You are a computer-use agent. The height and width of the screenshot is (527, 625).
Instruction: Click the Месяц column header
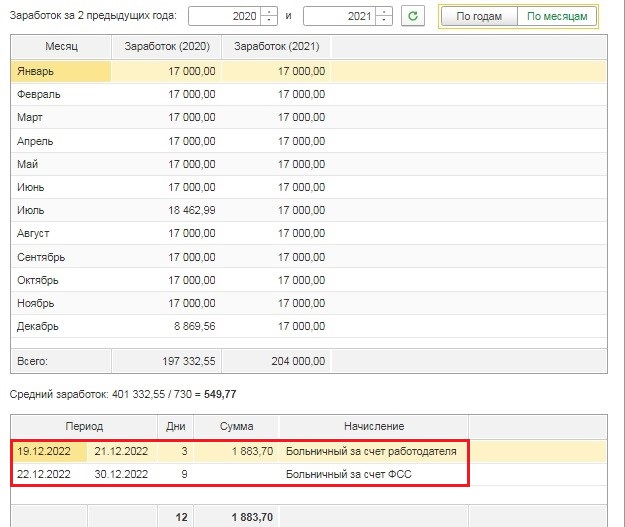61,47
